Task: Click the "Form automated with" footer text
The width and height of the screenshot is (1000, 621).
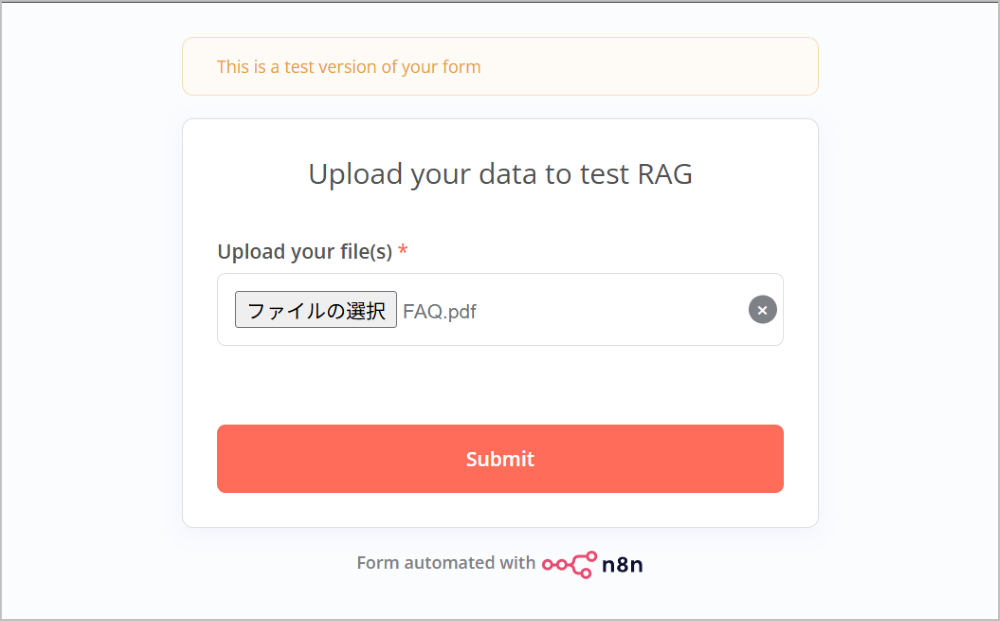Action: pos(446,563)
